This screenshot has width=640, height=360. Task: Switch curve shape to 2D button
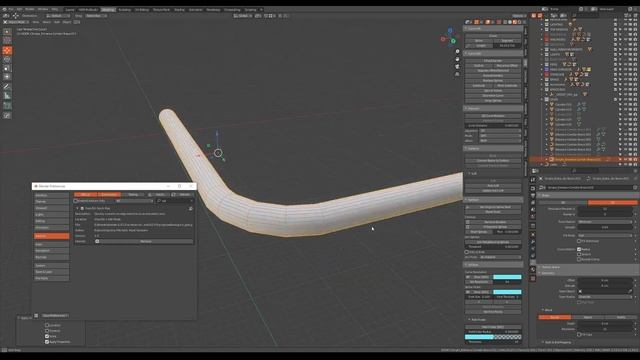[x=562, y=202]
